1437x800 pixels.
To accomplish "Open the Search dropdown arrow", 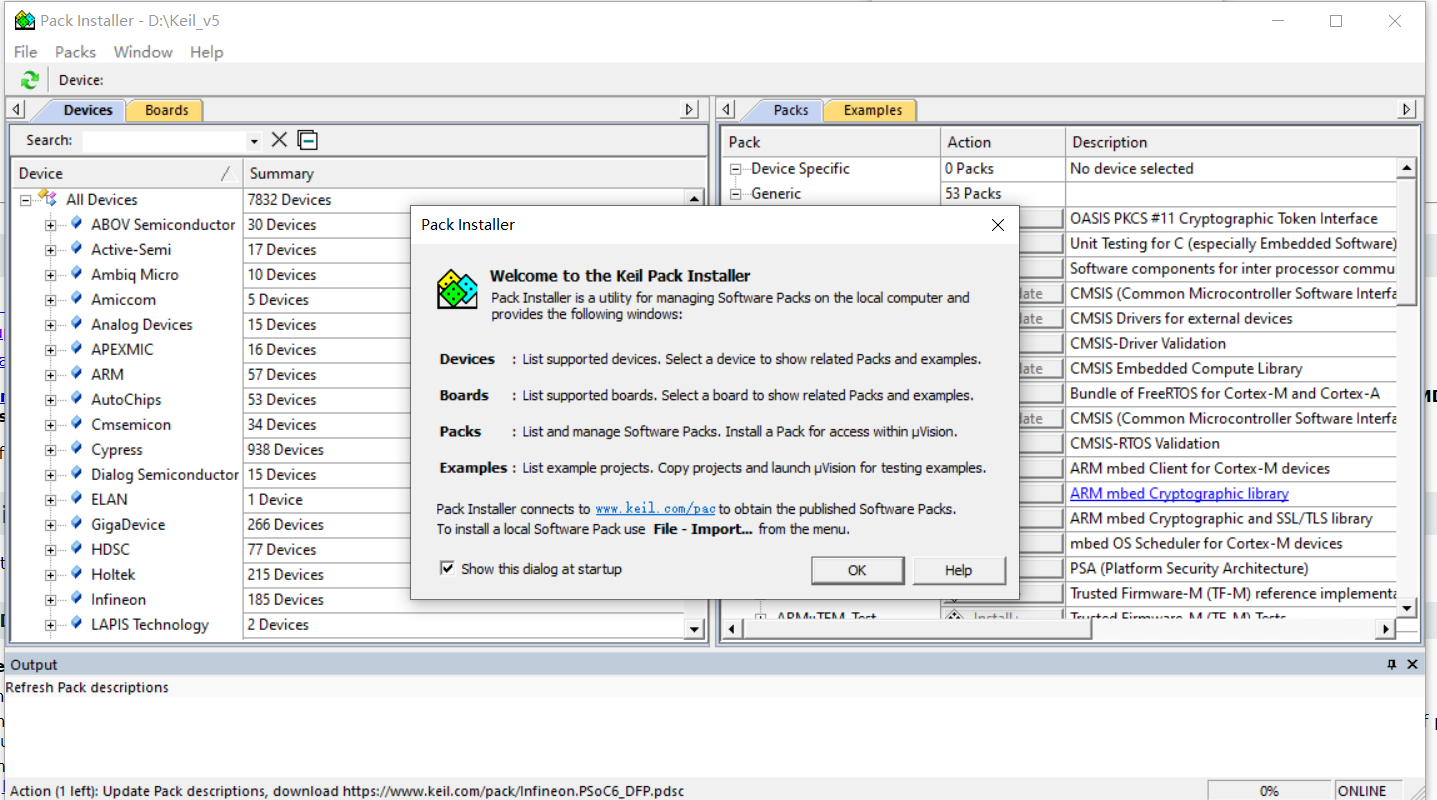I will [254, 141].
